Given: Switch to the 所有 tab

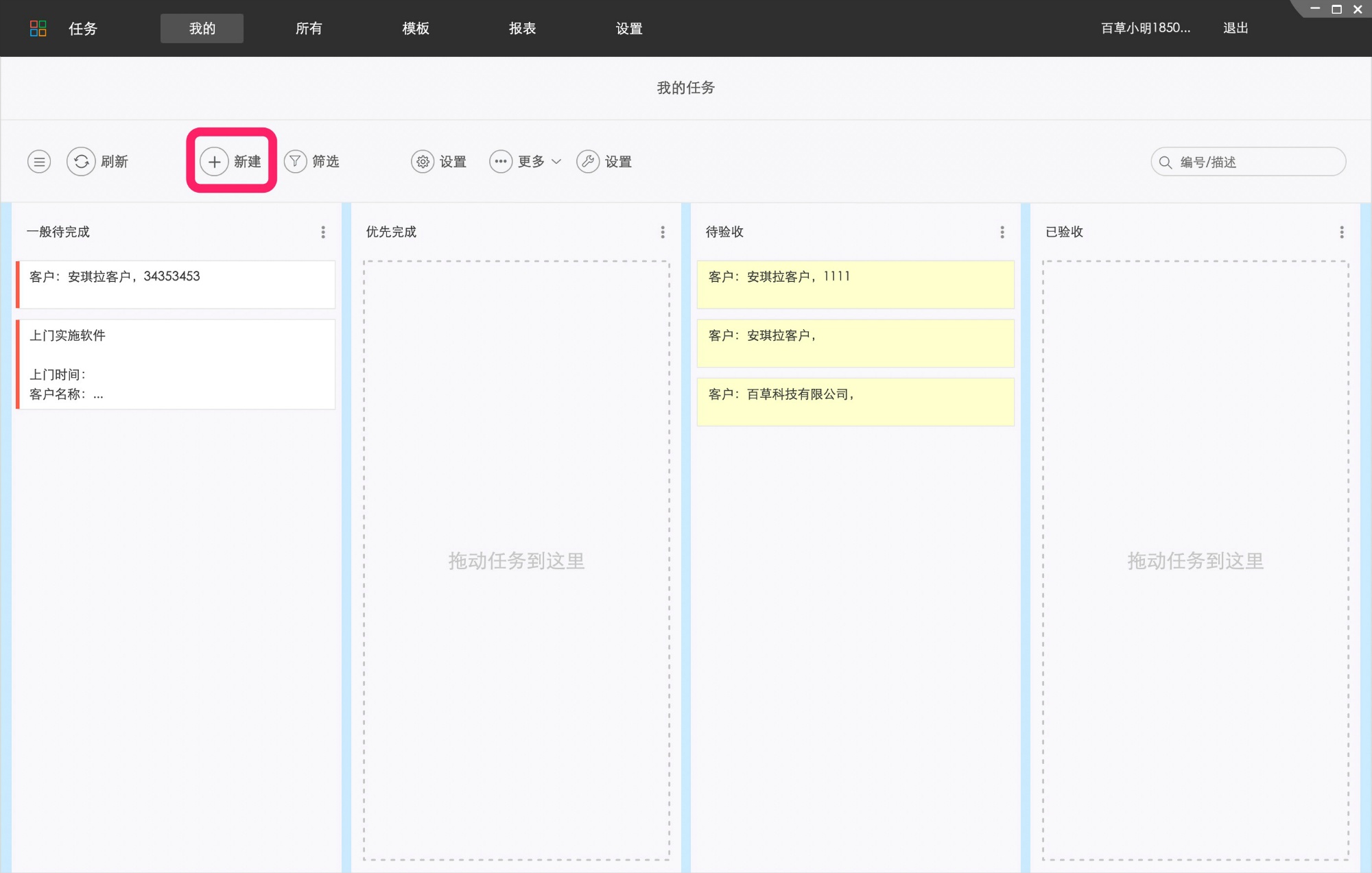Looking at the screenshot, I should (309, 28).
